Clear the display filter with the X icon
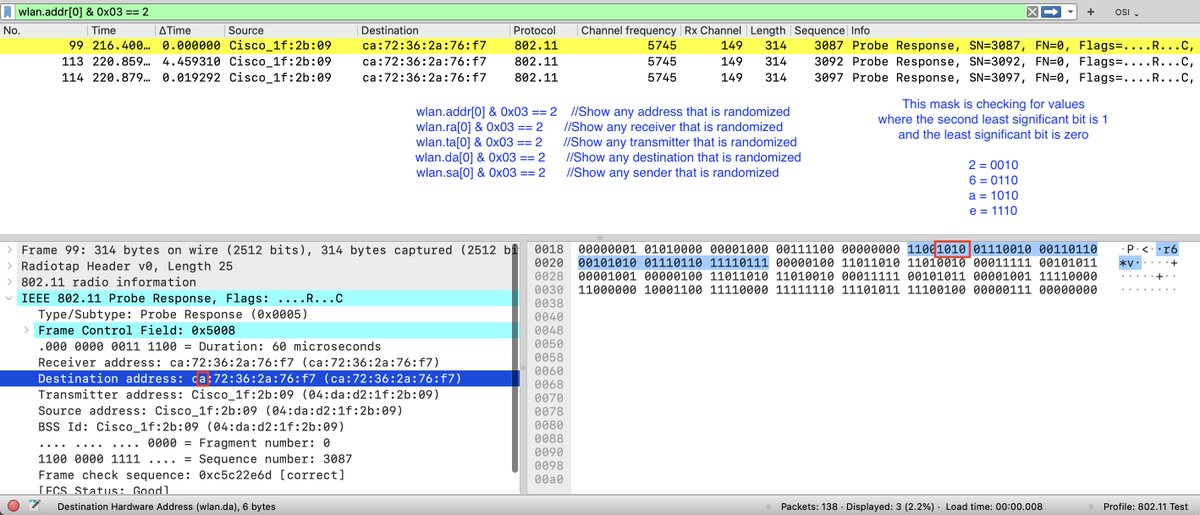This screenshot has width=1200, height=515. [x=1033, y=11]
